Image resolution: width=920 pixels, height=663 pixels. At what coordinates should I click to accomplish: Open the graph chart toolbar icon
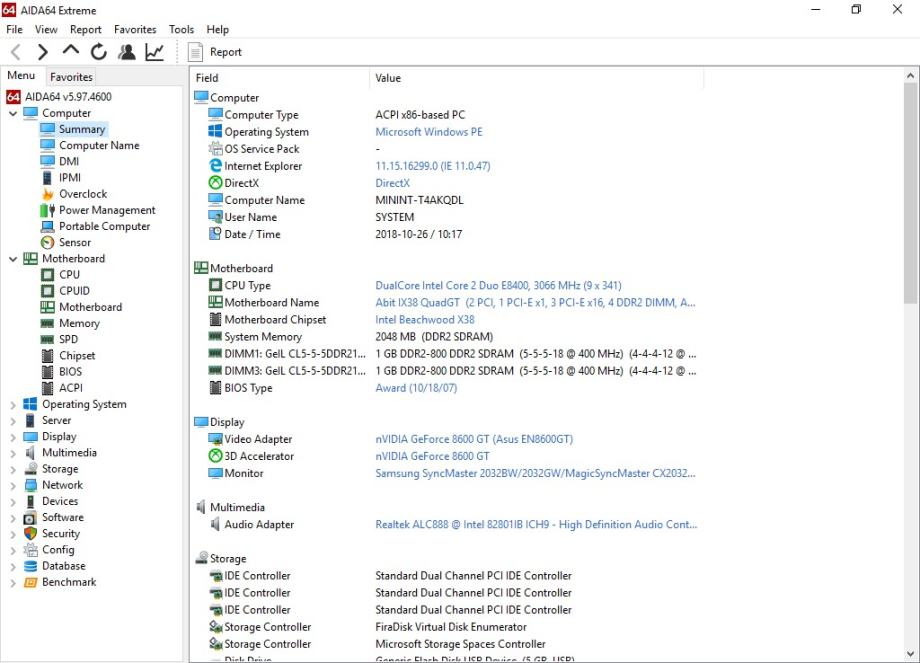click(154, 52)
